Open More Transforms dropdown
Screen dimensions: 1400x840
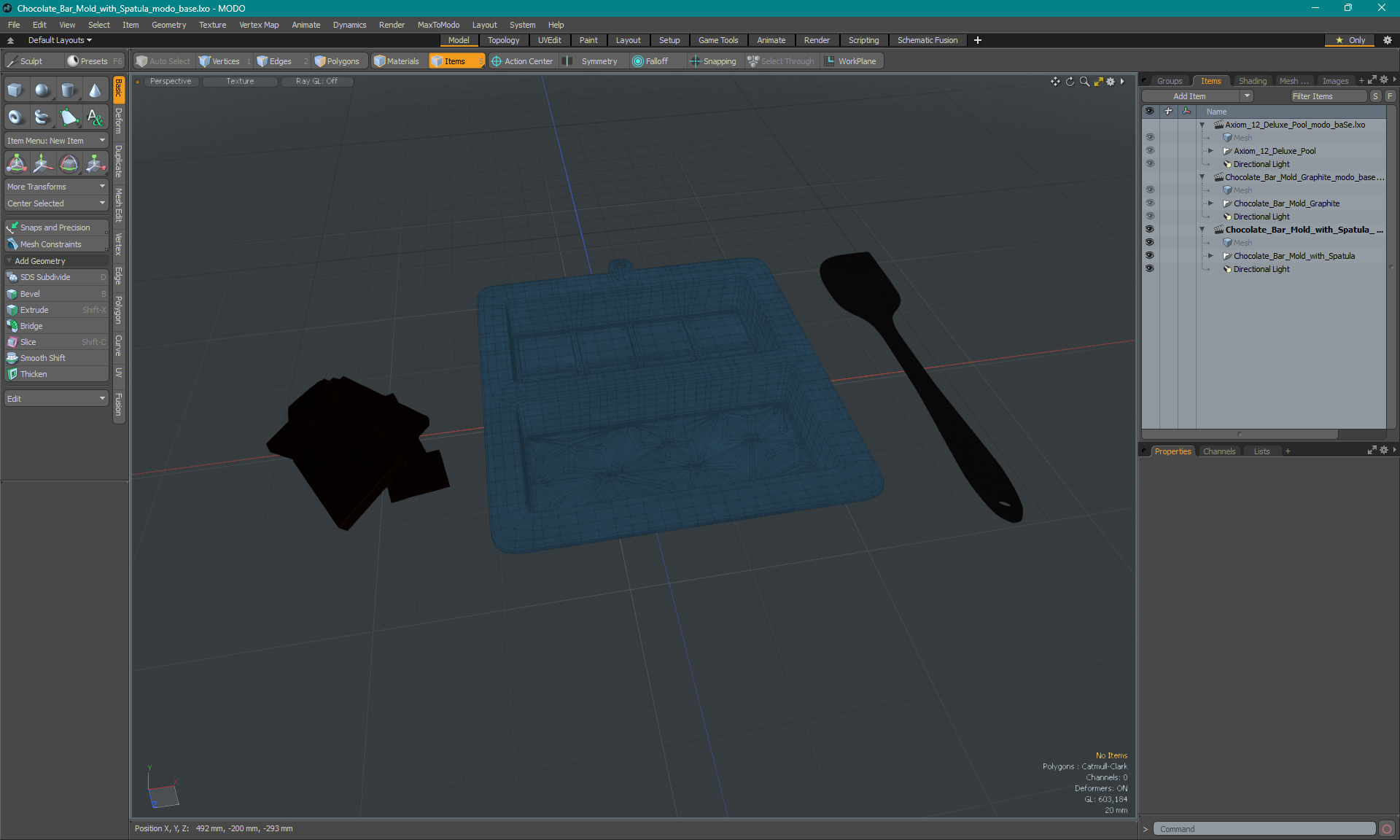click(56, 187)
